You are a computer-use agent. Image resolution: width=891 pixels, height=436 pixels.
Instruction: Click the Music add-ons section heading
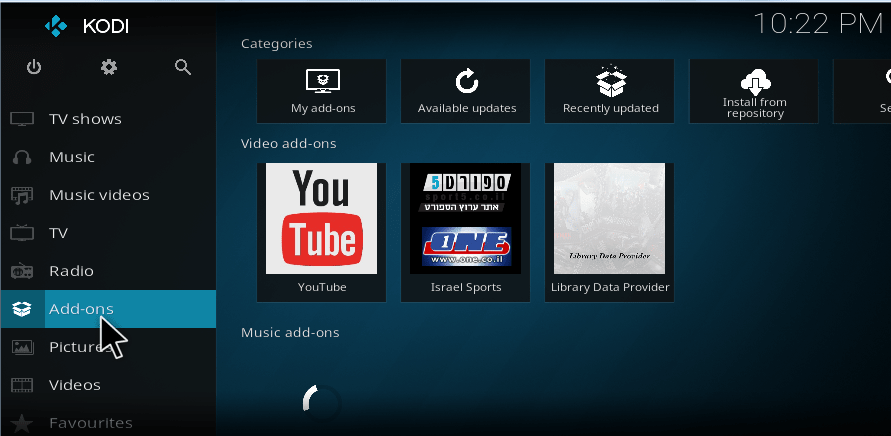[x=290, y=333]
